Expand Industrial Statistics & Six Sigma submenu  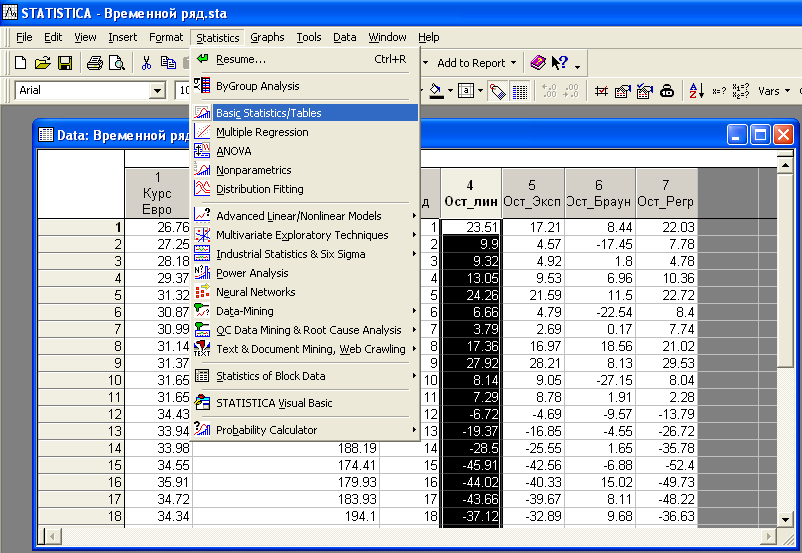(x=414, y=254)
